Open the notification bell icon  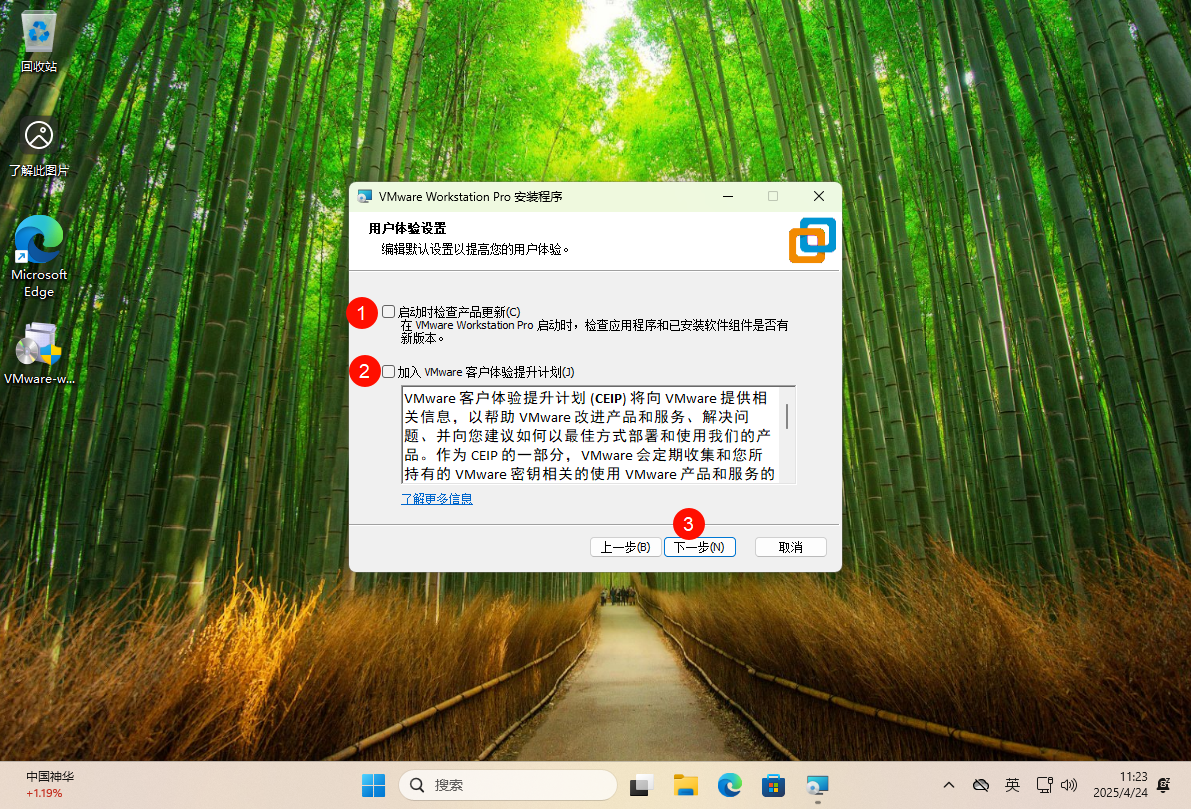(1164, 785)
